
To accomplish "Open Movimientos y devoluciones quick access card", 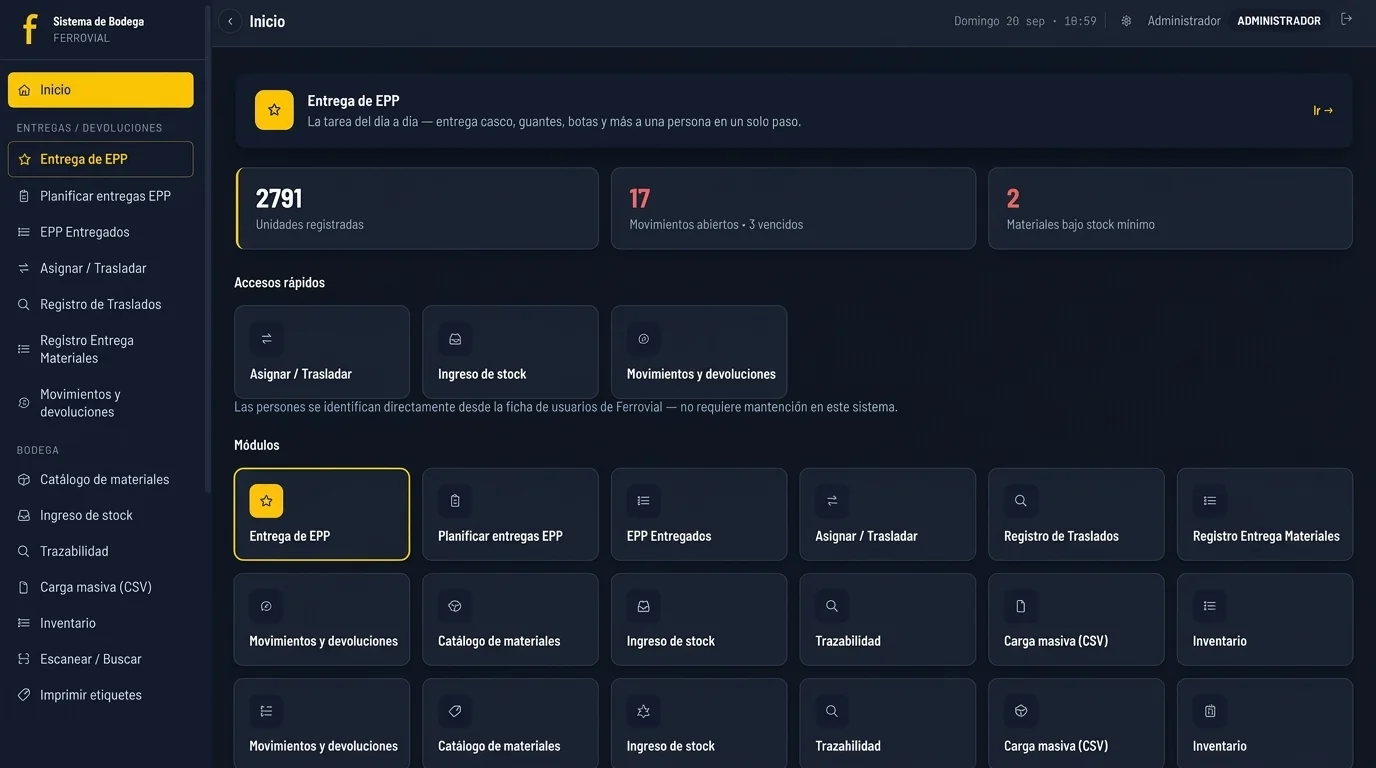I will coord(699,352).
